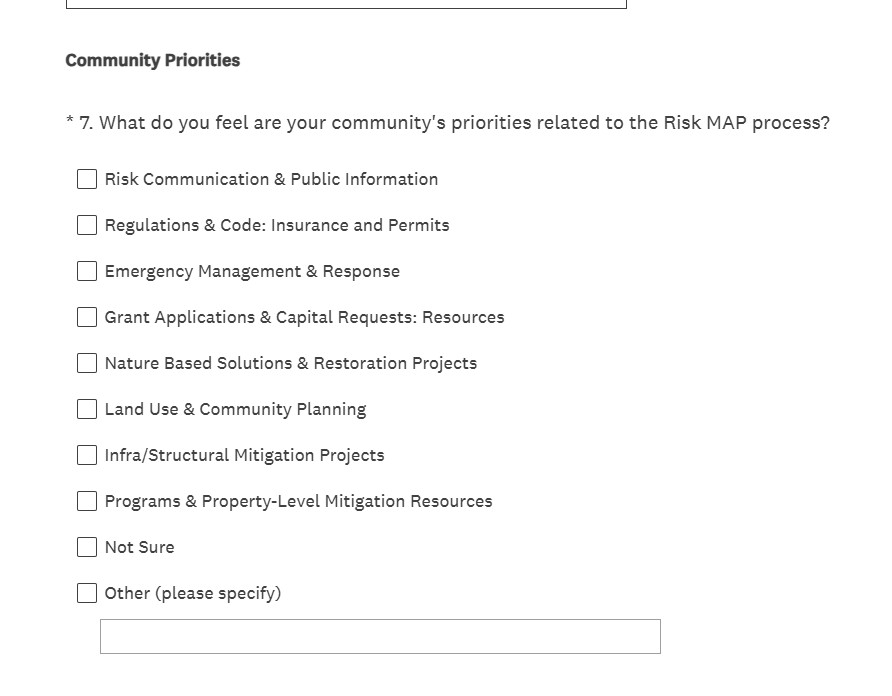Check Land Use & Community Planning
This screenshot has height=696, width=892.
point(87,409)
